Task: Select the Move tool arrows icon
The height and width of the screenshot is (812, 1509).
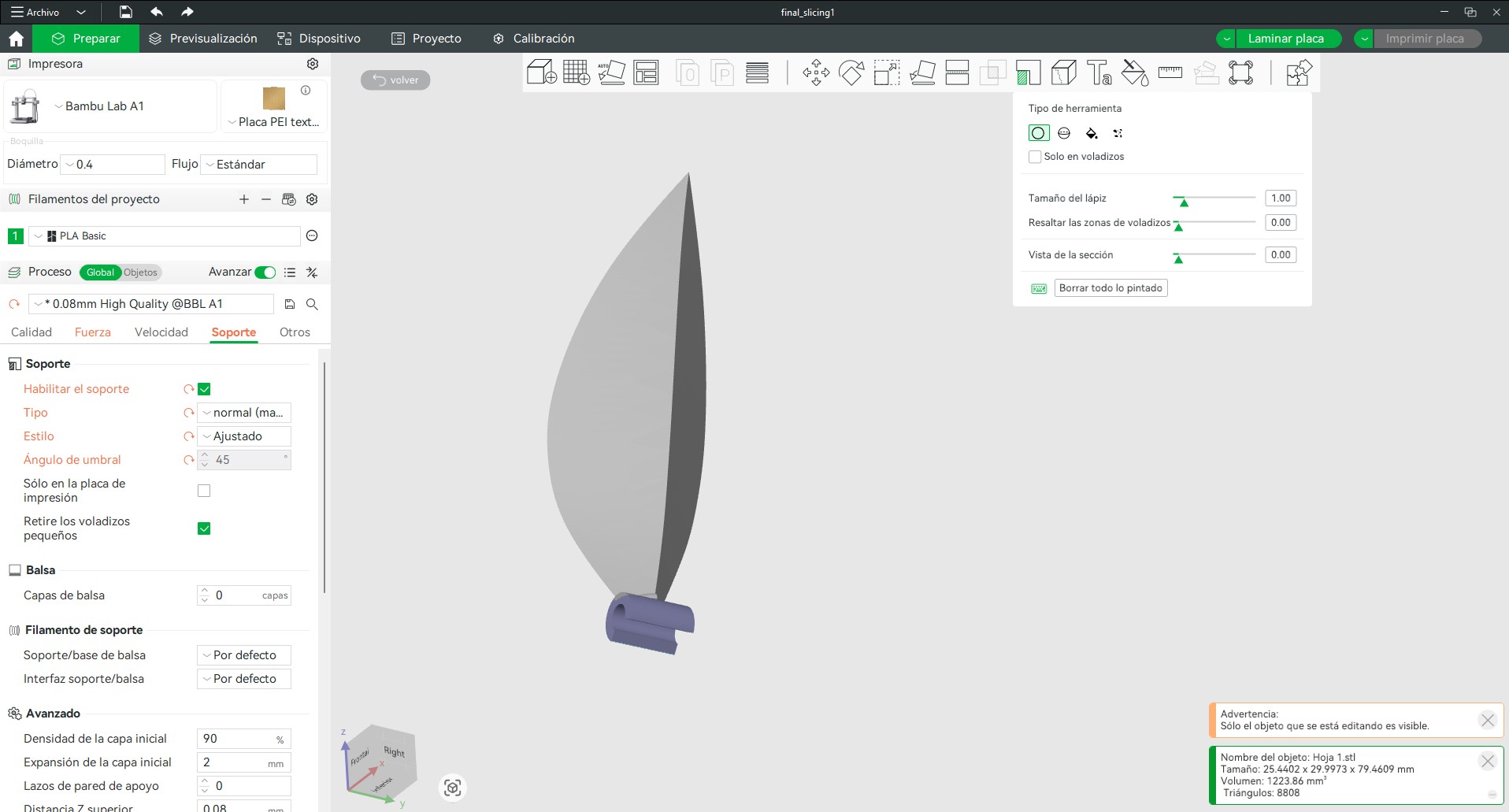Action: click(816, 72)
